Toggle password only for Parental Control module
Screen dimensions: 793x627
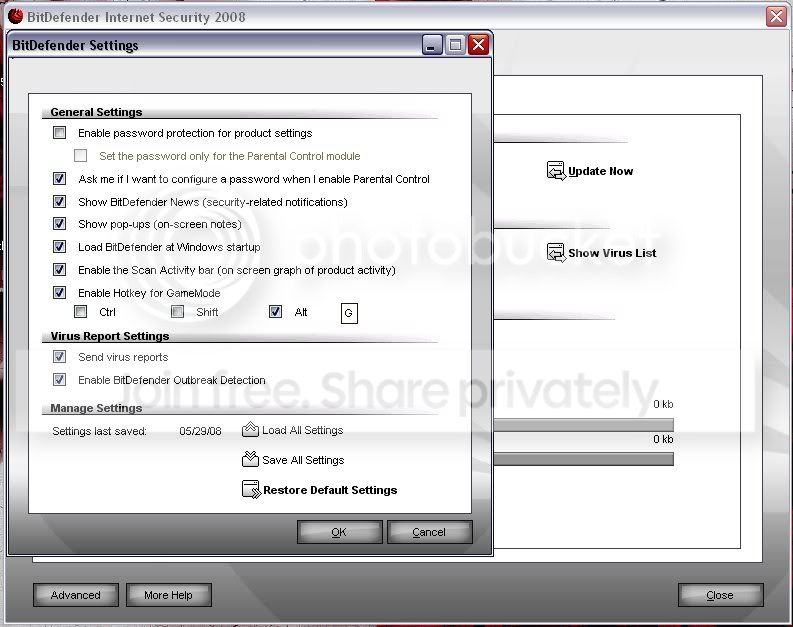[80, 156]
